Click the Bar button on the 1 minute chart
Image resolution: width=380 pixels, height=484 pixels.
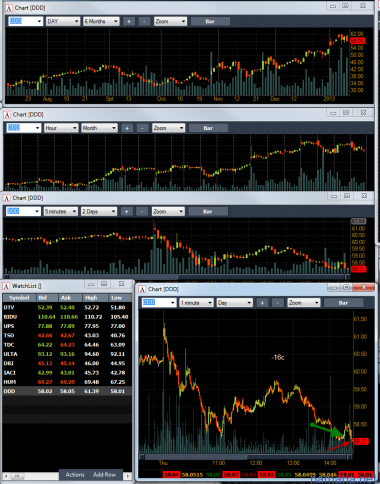coord(343,303)
